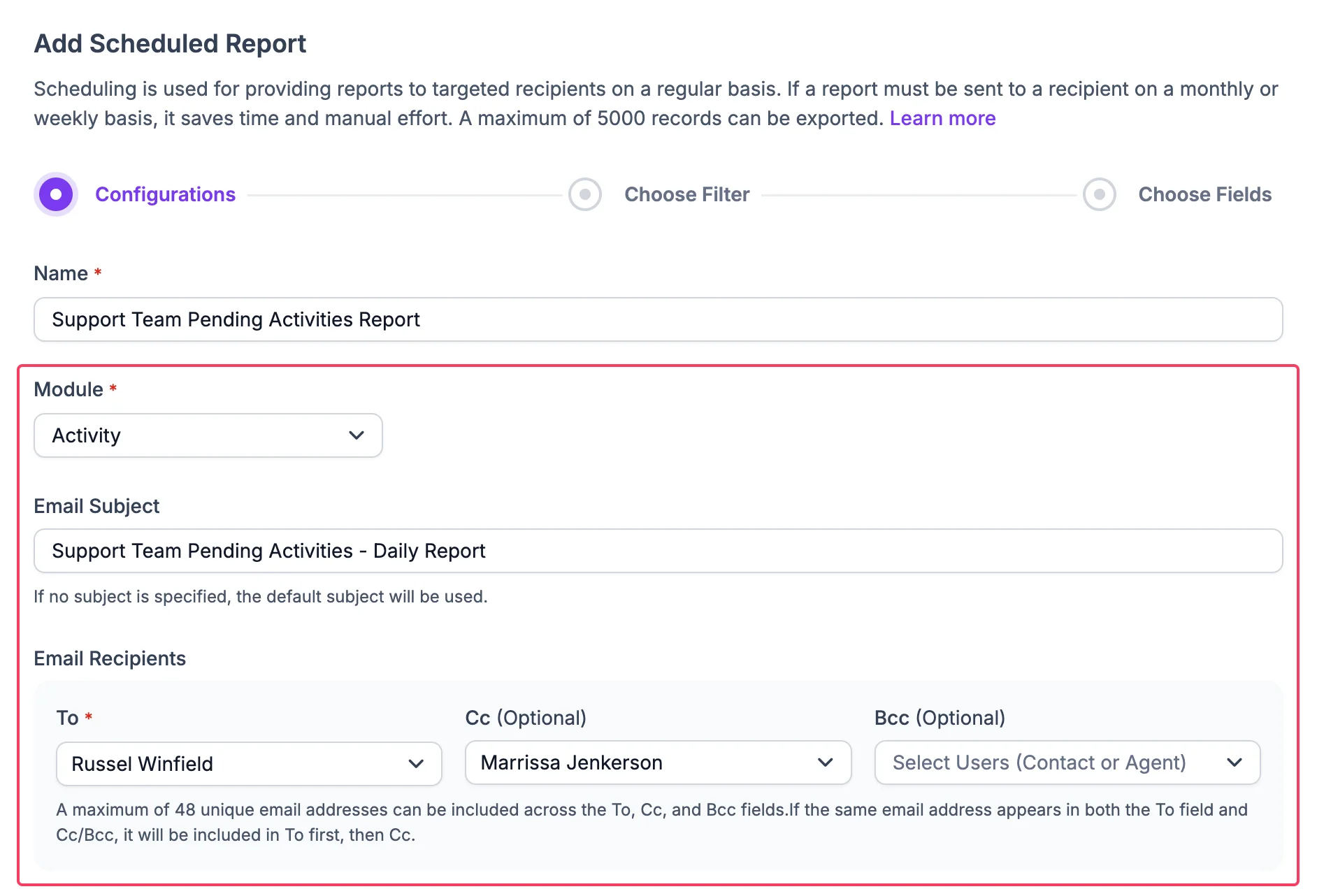Open the Learn more link
The width and height of the screenshot is (1317, 896).
point(942,118)
